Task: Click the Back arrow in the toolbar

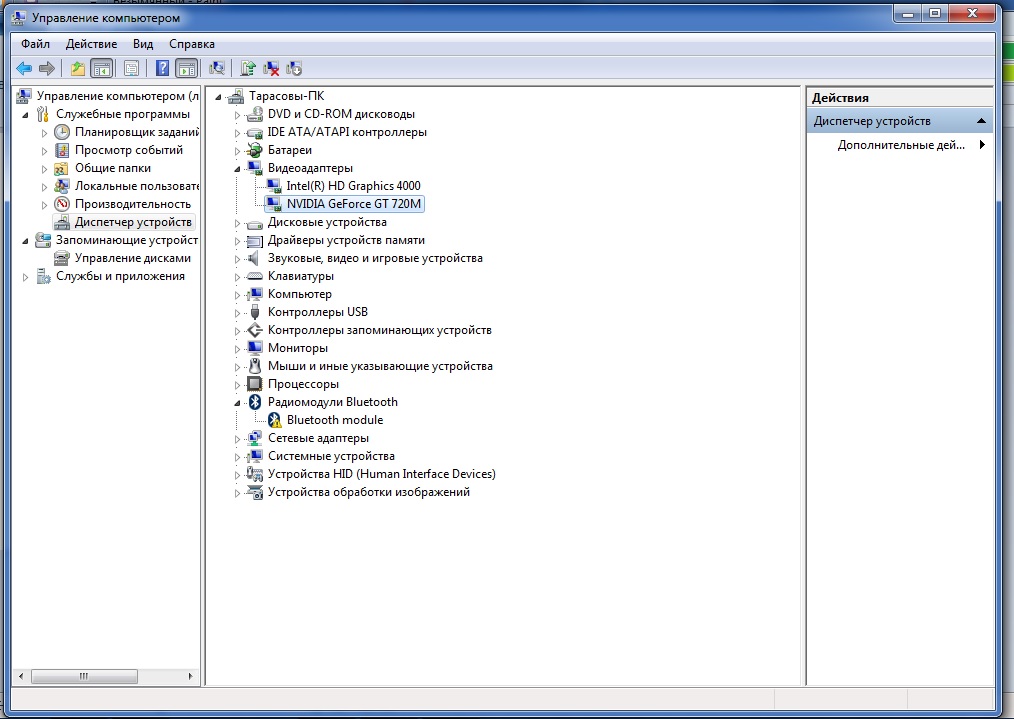Action: pyautogui.click(x=24, y=69)
